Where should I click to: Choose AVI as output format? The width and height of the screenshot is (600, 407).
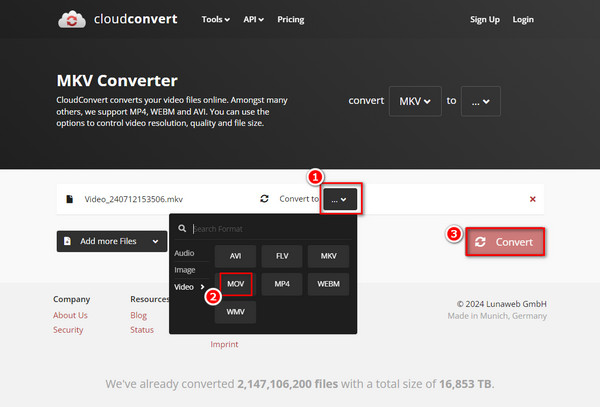(235, 256)
